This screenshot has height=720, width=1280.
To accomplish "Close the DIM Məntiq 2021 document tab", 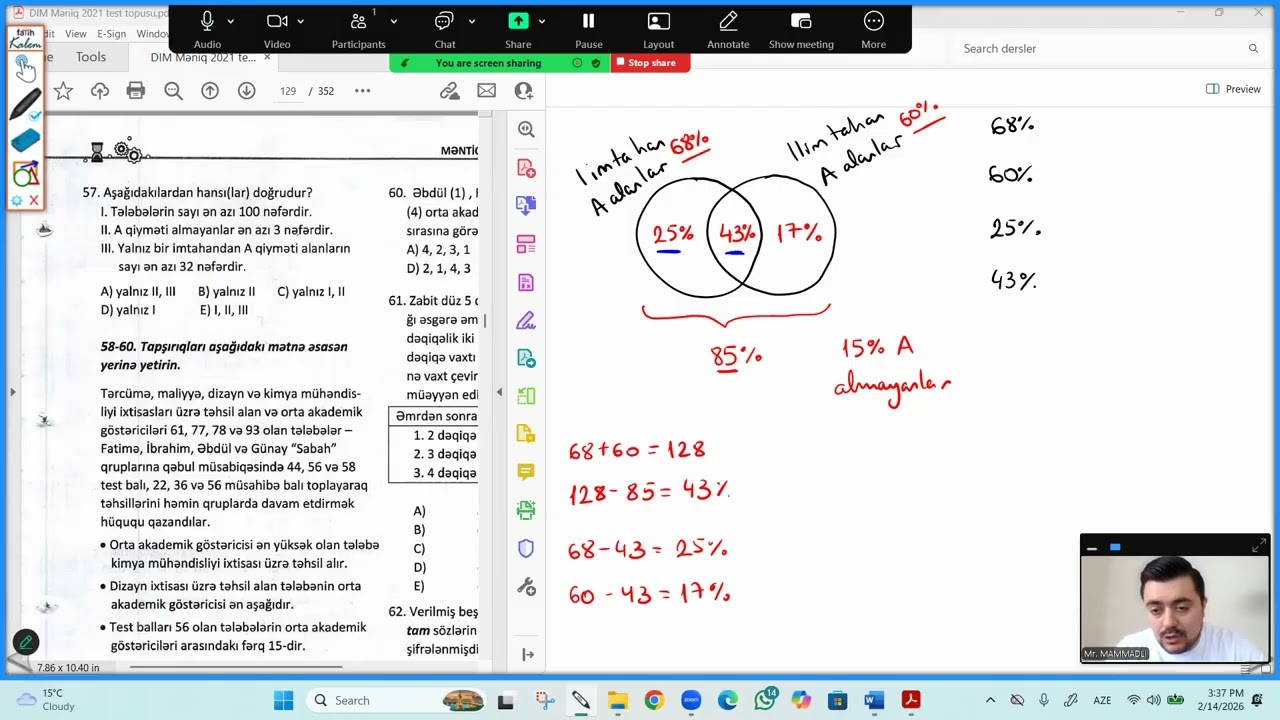I will pyautogui.click(x=267, y=57).
